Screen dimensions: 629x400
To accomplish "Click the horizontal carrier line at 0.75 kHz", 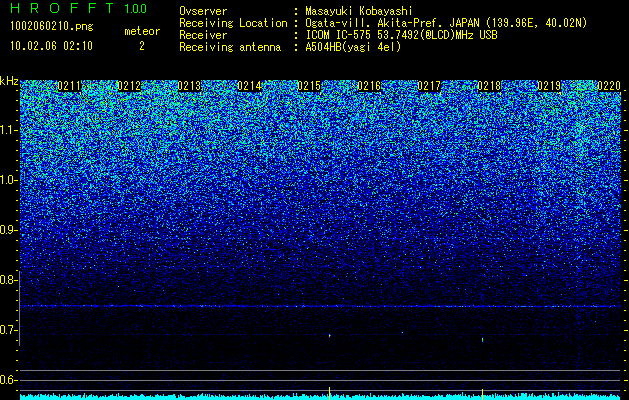I will point(320,306).
